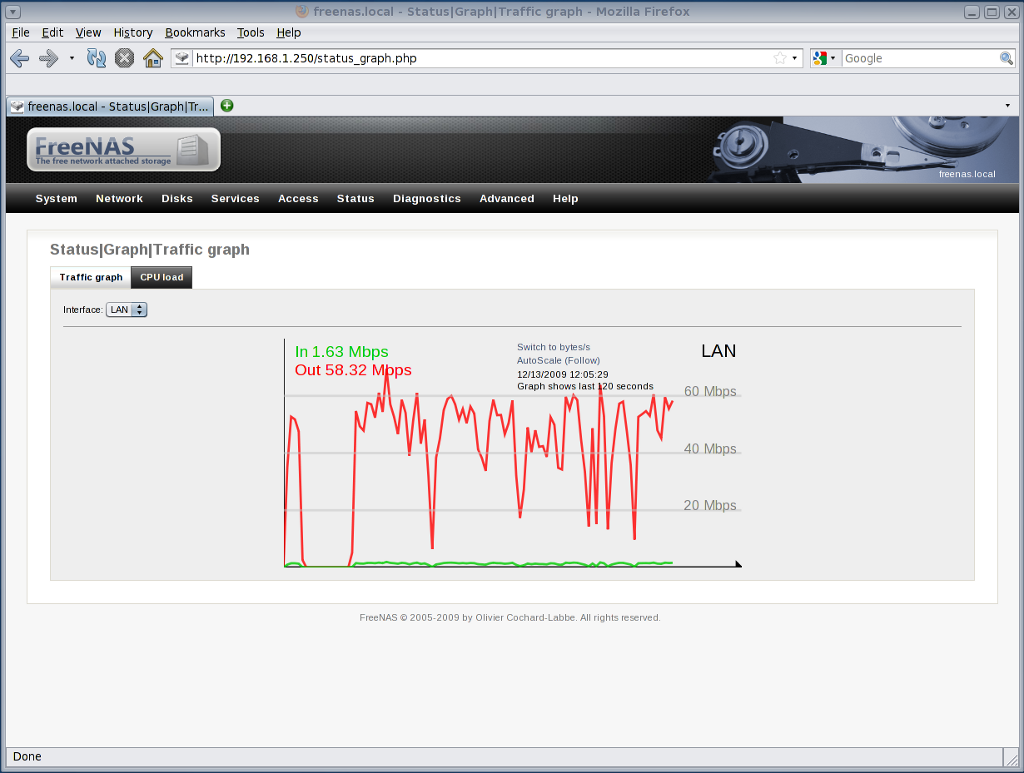This screenshot has width=1024, height=773.
Task: Expand the URL bar history dropdown
Action: pos(795,58)
